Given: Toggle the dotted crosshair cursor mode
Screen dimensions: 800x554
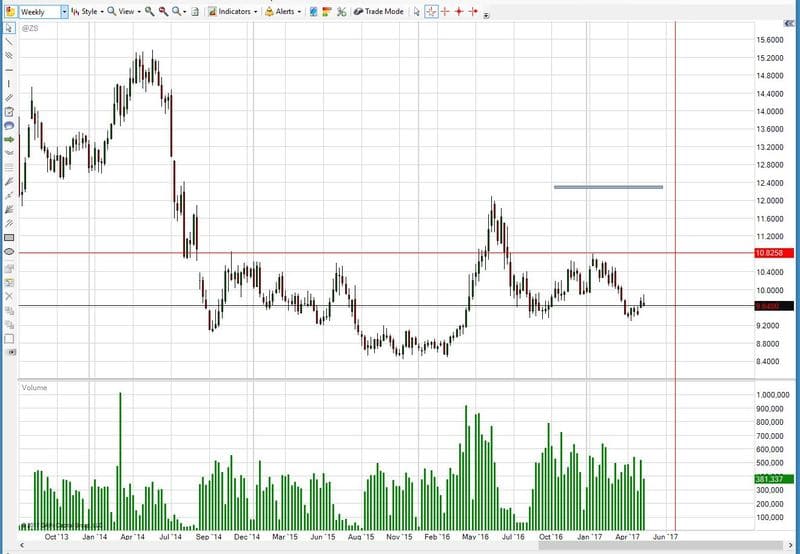Looking at the screenshot, I should point(431,11).
